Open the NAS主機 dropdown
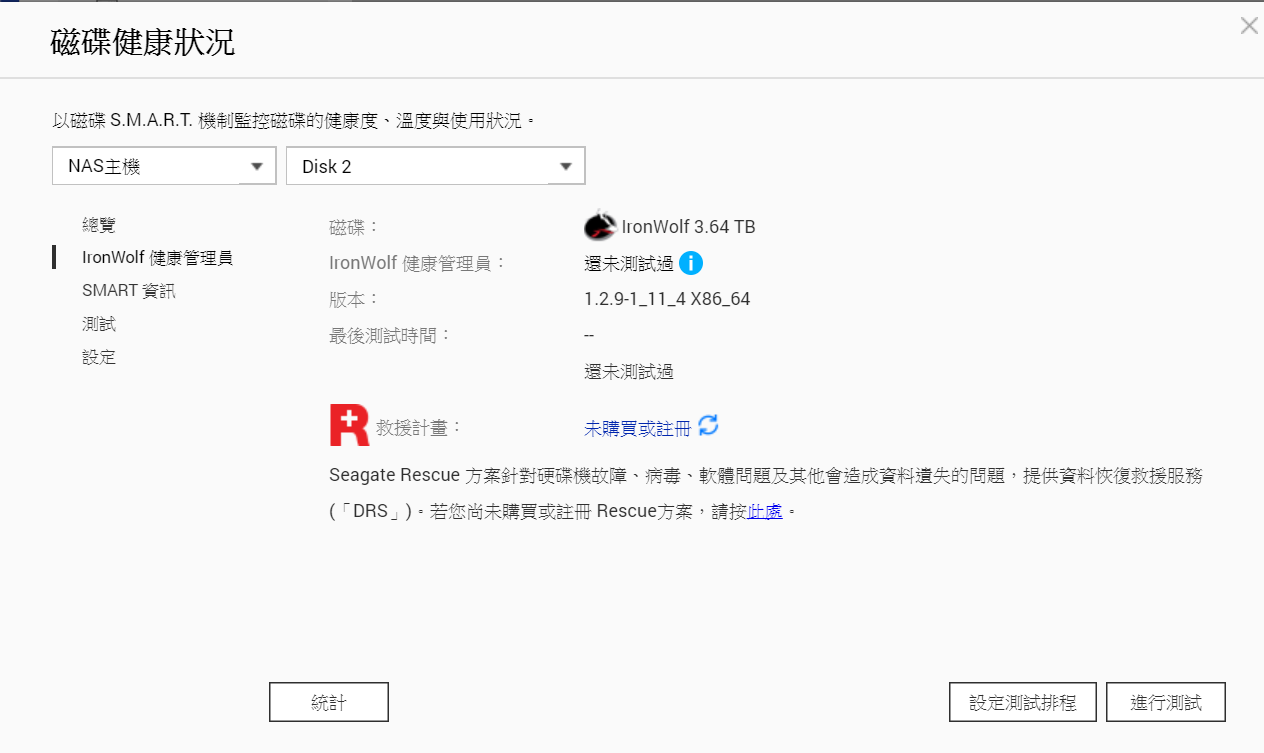Image resolution: width=1264 pixels, height=753 pixels. tap(164, 166)
